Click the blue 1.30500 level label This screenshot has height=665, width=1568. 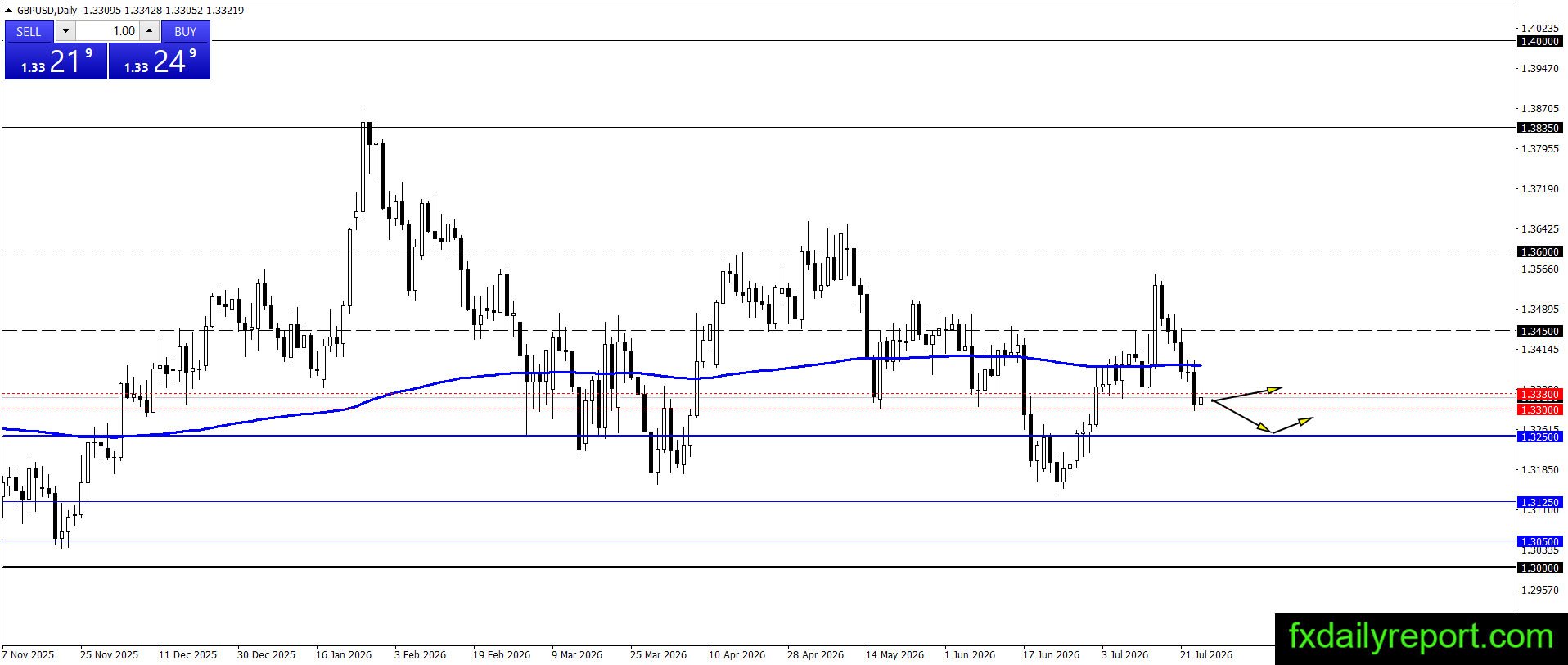(1539, 541)
